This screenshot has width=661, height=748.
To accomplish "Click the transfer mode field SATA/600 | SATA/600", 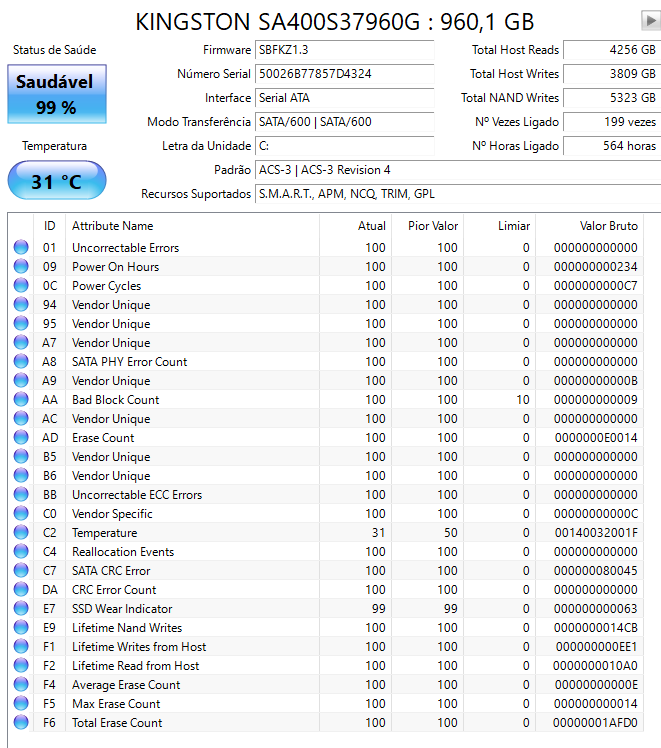I will (344, 122).
